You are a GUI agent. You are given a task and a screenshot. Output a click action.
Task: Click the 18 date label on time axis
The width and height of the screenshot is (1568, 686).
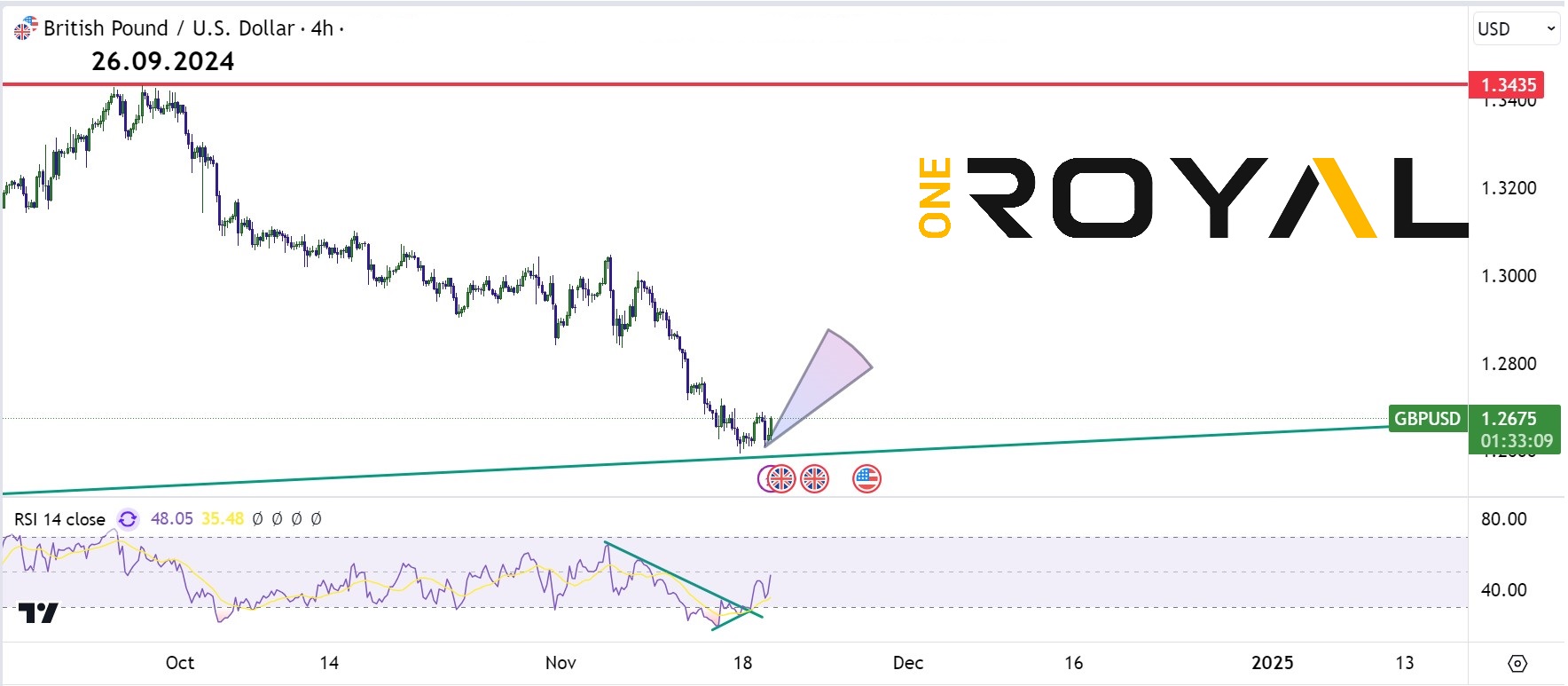(x=742, y=663)
